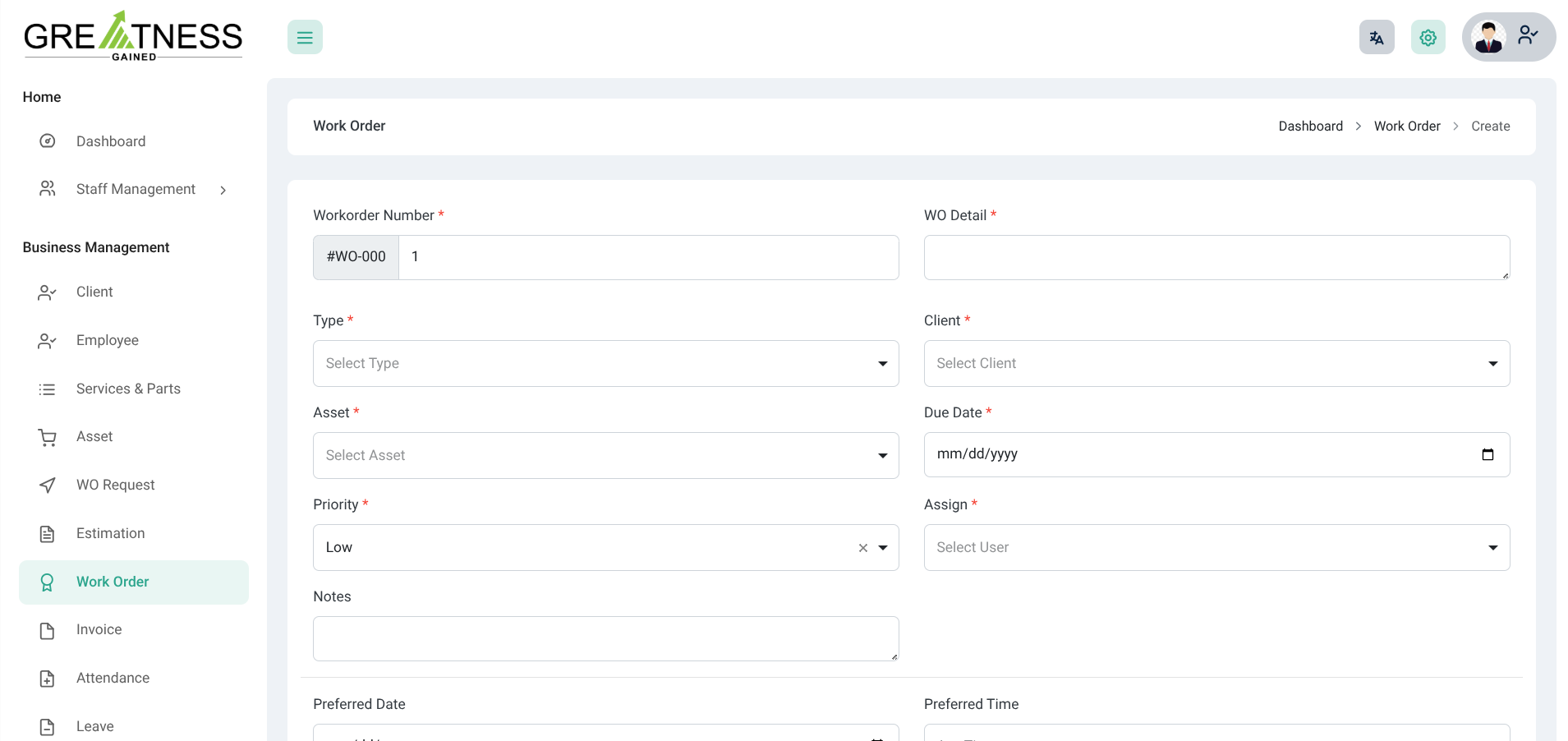This screenshot has height=741, width=1568.
Task: Clear the Low priority selection
Action: [x=862, y=548]
